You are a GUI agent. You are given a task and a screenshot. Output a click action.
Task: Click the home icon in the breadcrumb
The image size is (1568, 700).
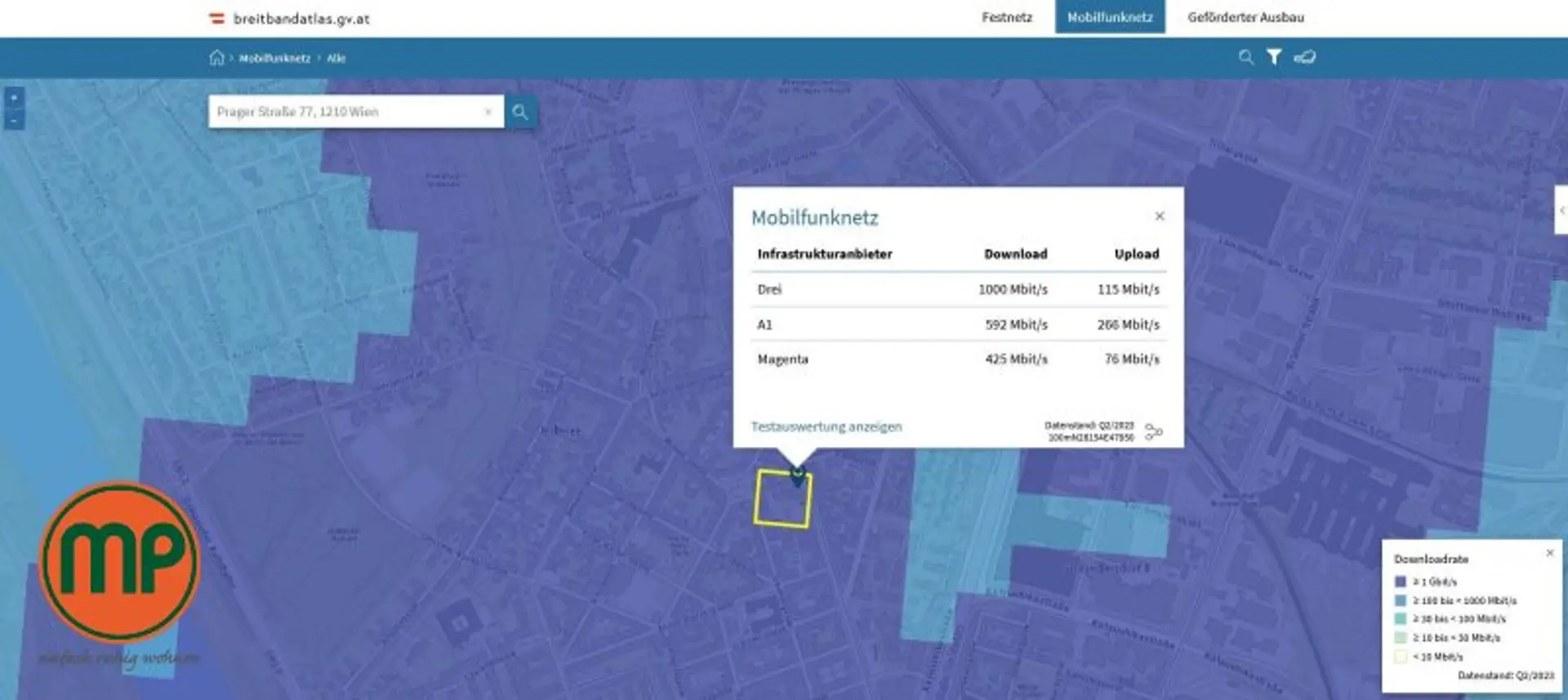(216, 58)
